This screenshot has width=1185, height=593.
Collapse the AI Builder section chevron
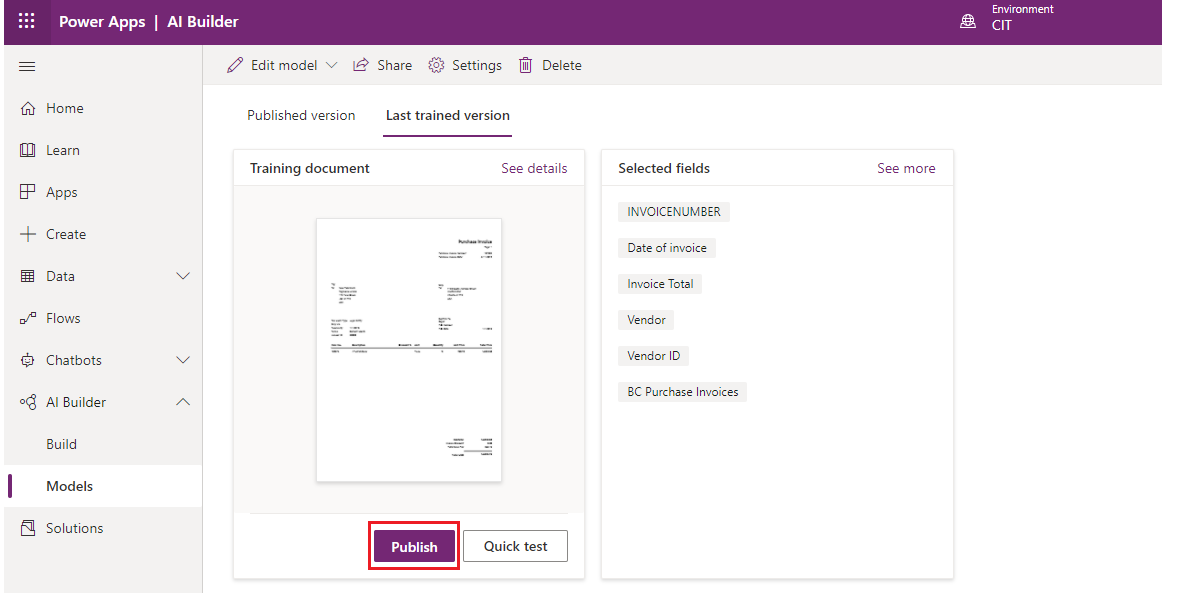pyautogui.click(x=183, y=402)
